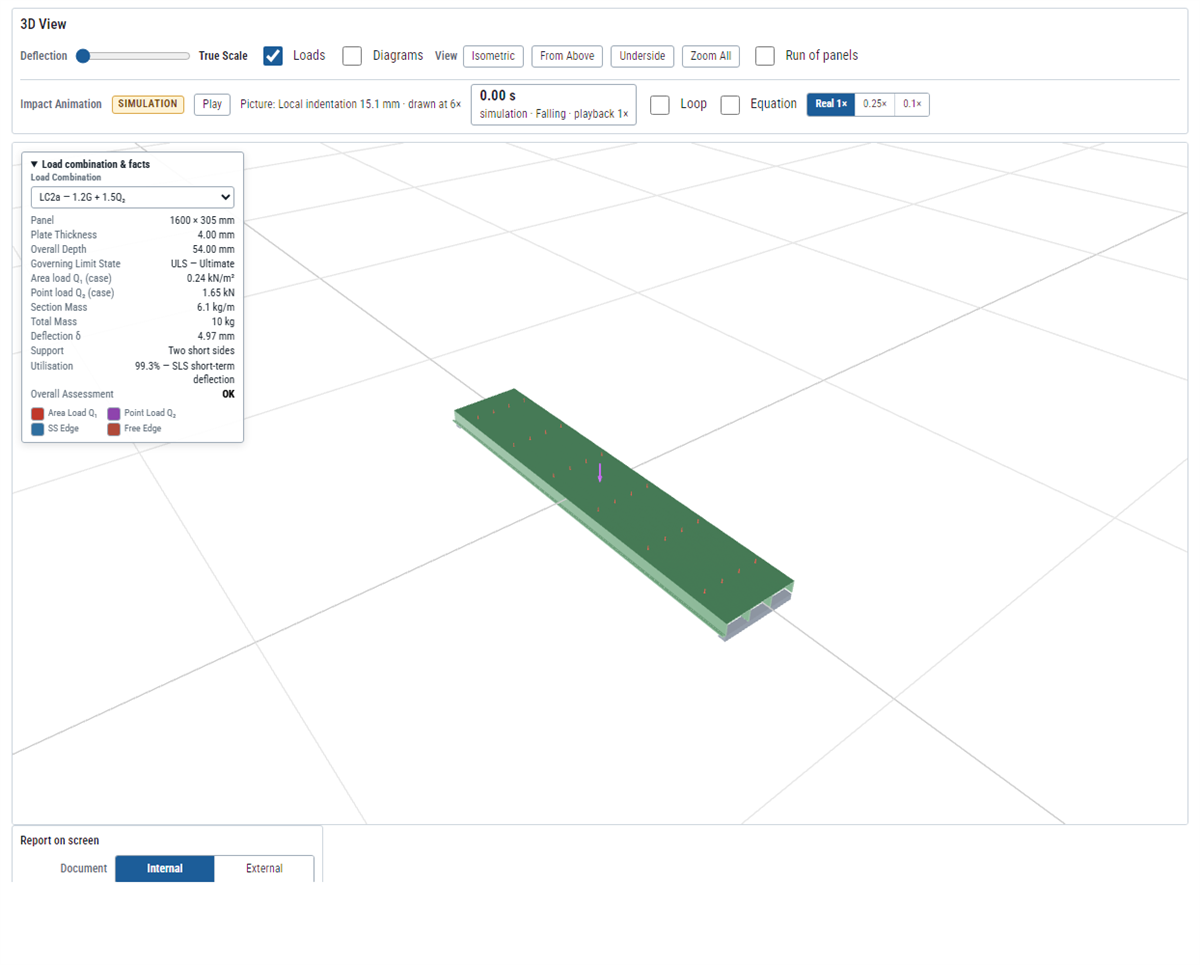Click the '0.24 kN/m²' area load value
Viewport: 1200px width, 965px height.
211,278
